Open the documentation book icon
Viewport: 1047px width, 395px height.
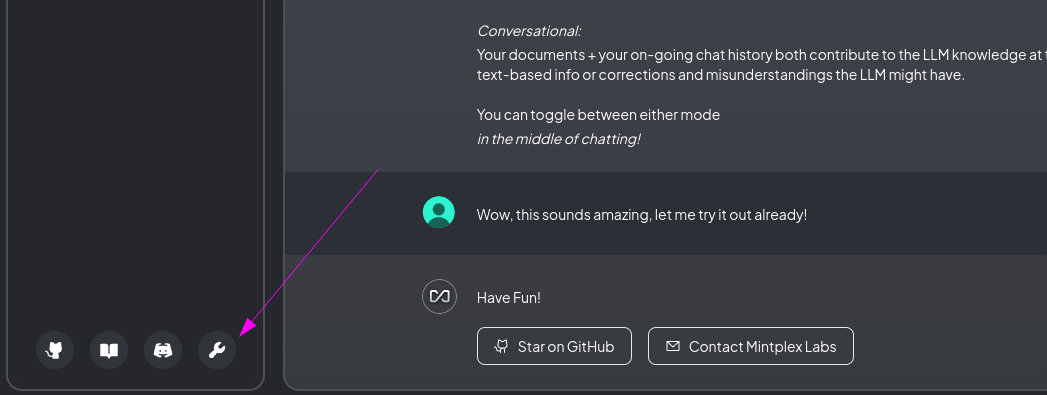pyautogui.click(x=109, y=350)
